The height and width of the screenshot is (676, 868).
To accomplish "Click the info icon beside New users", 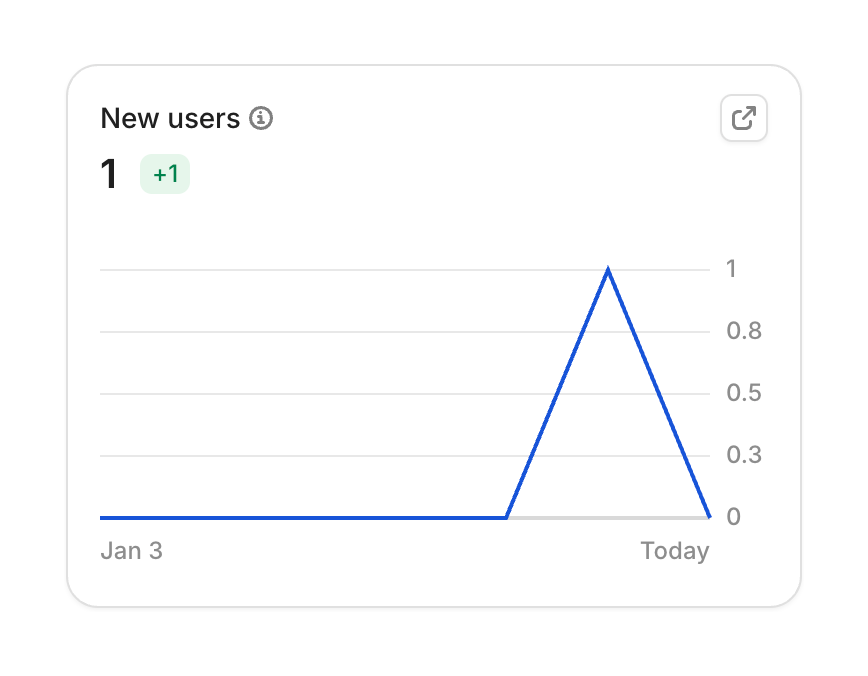I will (x=261, y=118).
